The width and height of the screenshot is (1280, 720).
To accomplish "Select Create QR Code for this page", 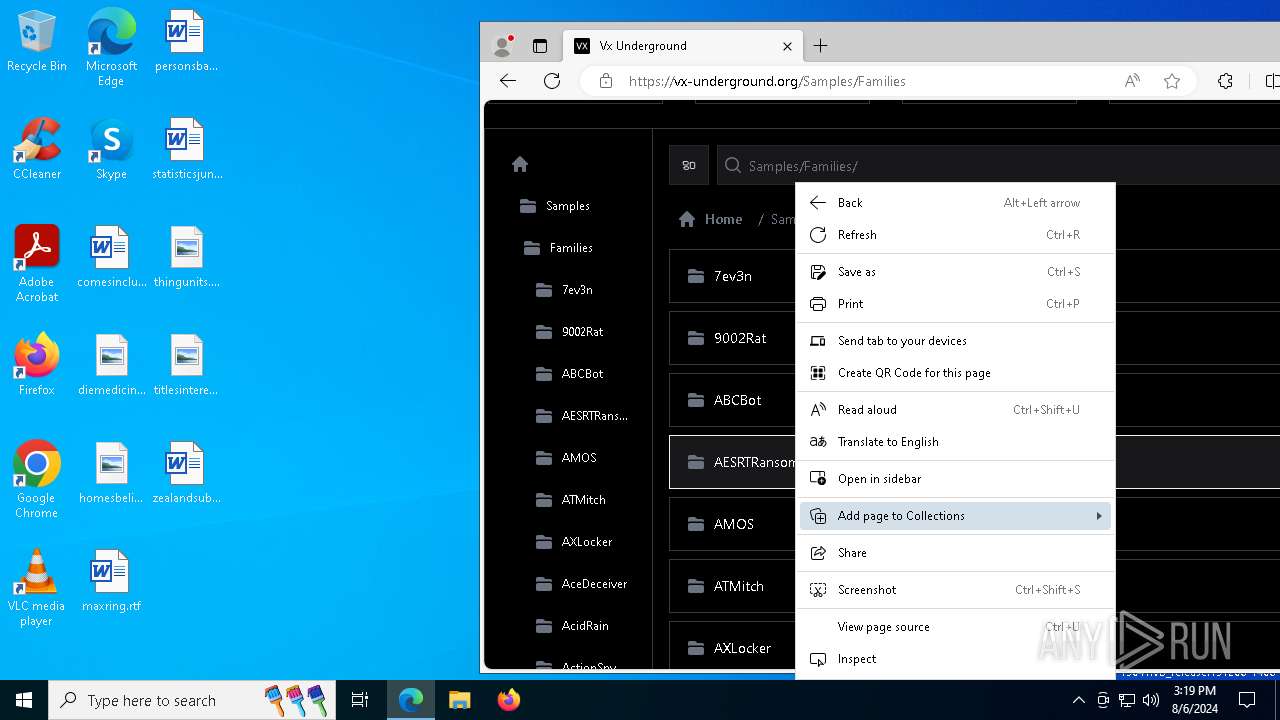I will [955, 373].
